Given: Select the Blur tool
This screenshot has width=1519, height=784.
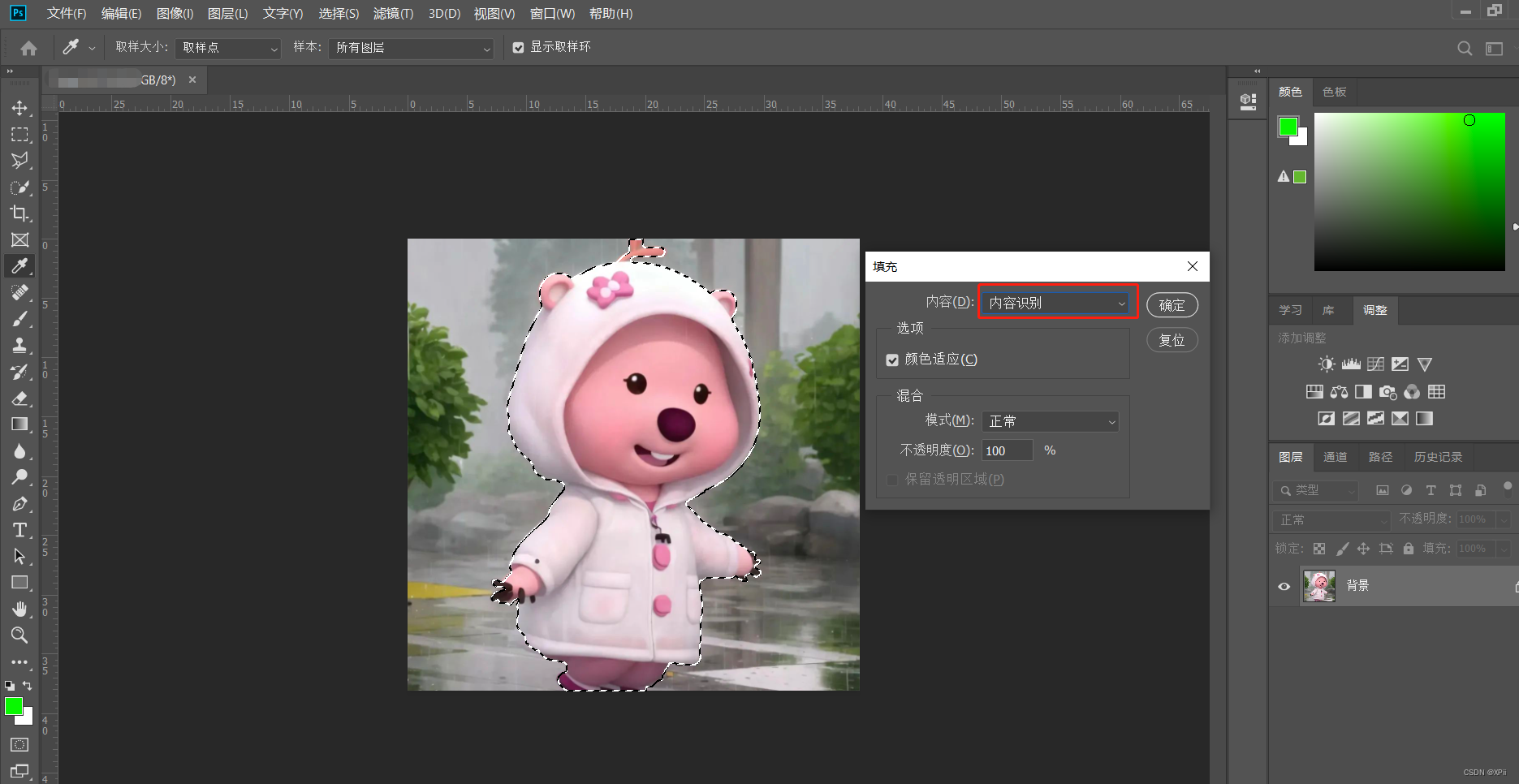Looking at the screenshot, I should [19, 451].
